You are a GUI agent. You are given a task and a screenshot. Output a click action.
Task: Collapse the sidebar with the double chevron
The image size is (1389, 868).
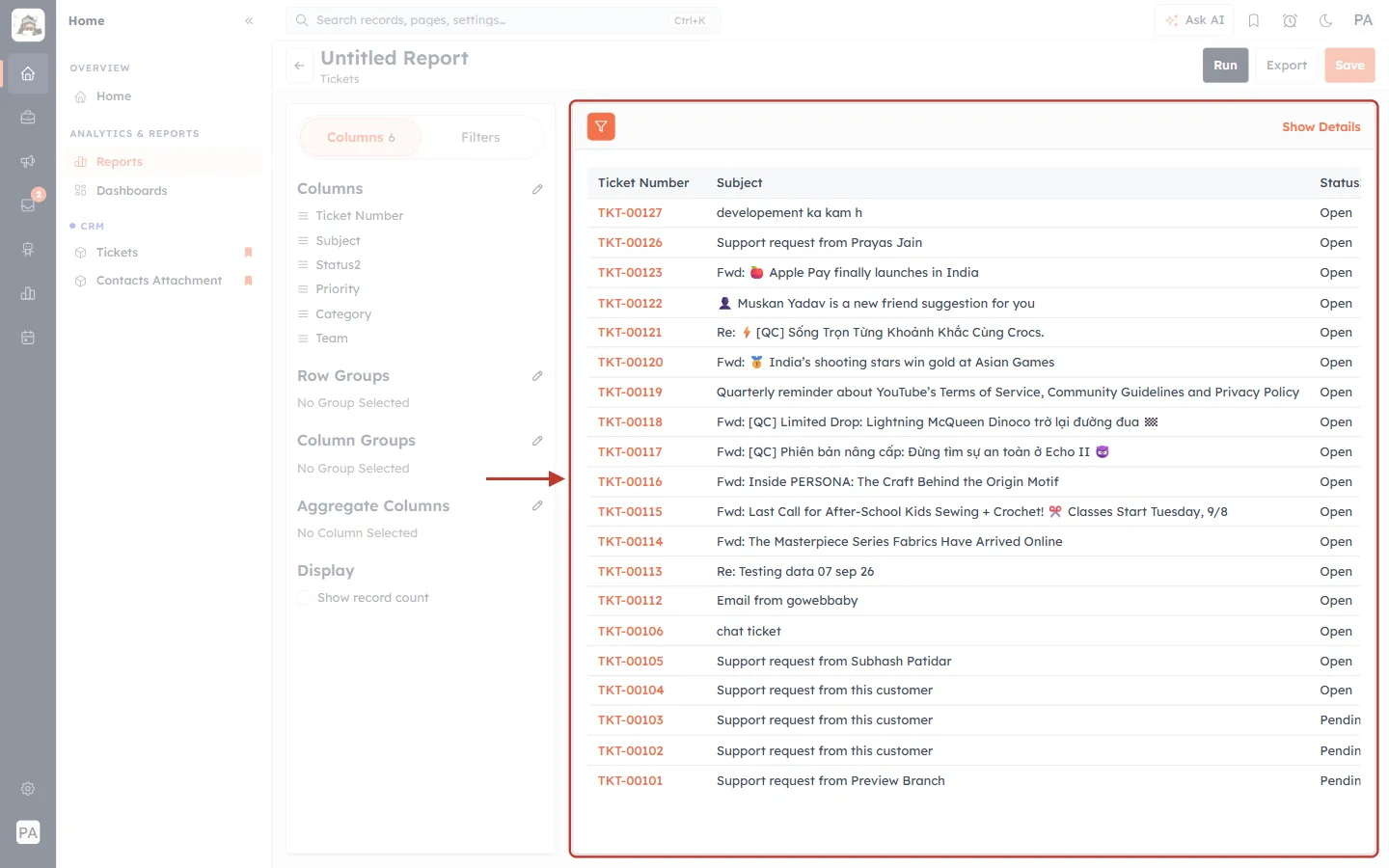(249, 20)
